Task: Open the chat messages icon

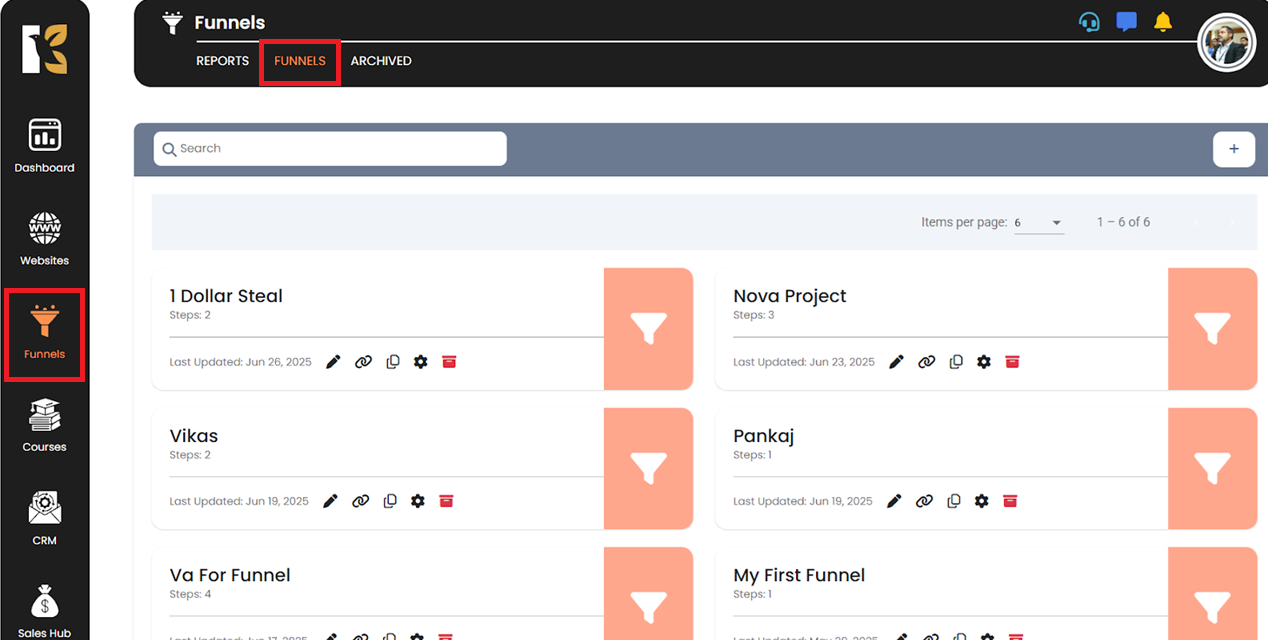Action: (1126, 22)
